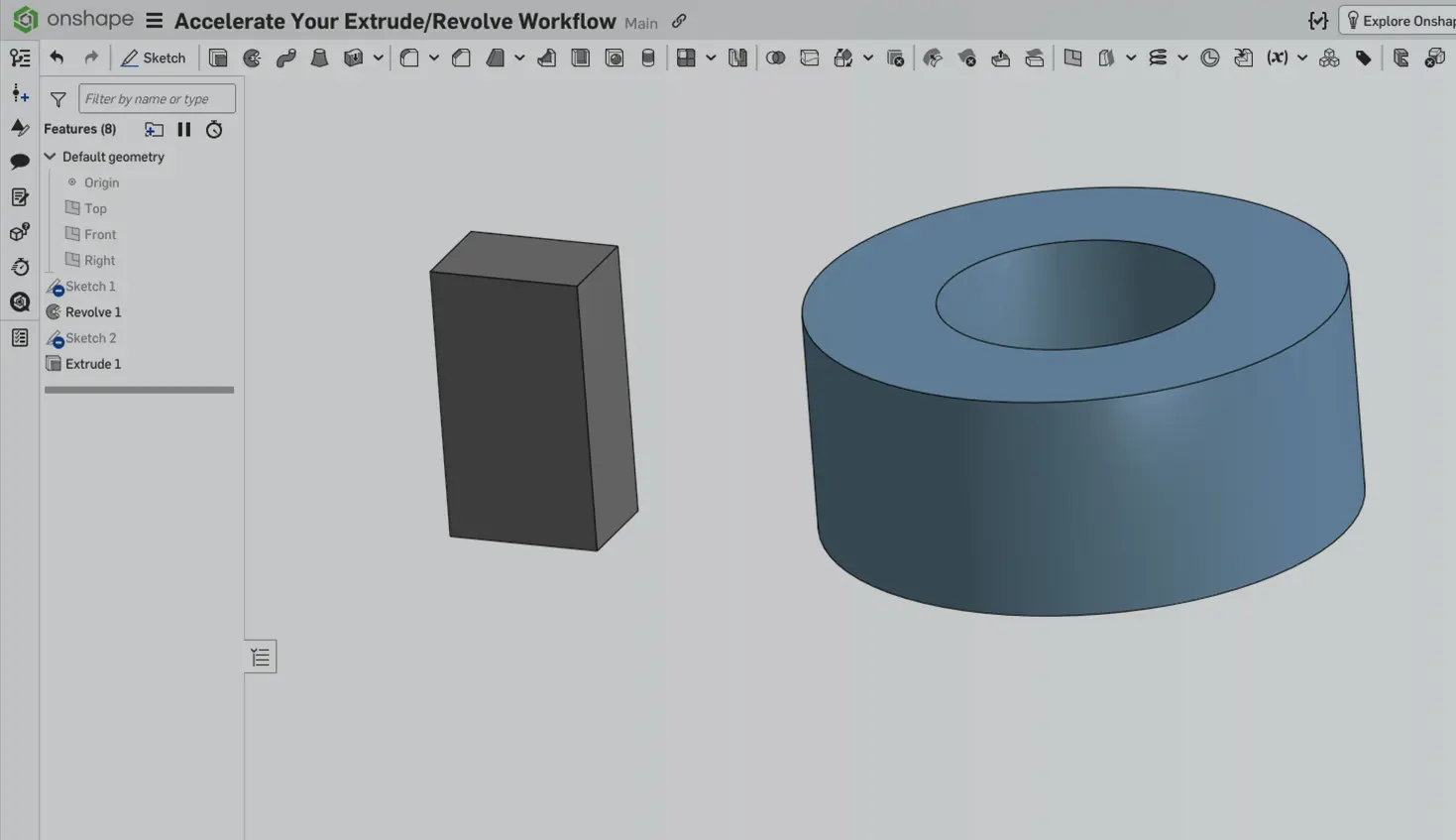Viewport: 1456px width, 840px height.
Task: Show regeneration times stopwatch
Action: pos(214,130)
